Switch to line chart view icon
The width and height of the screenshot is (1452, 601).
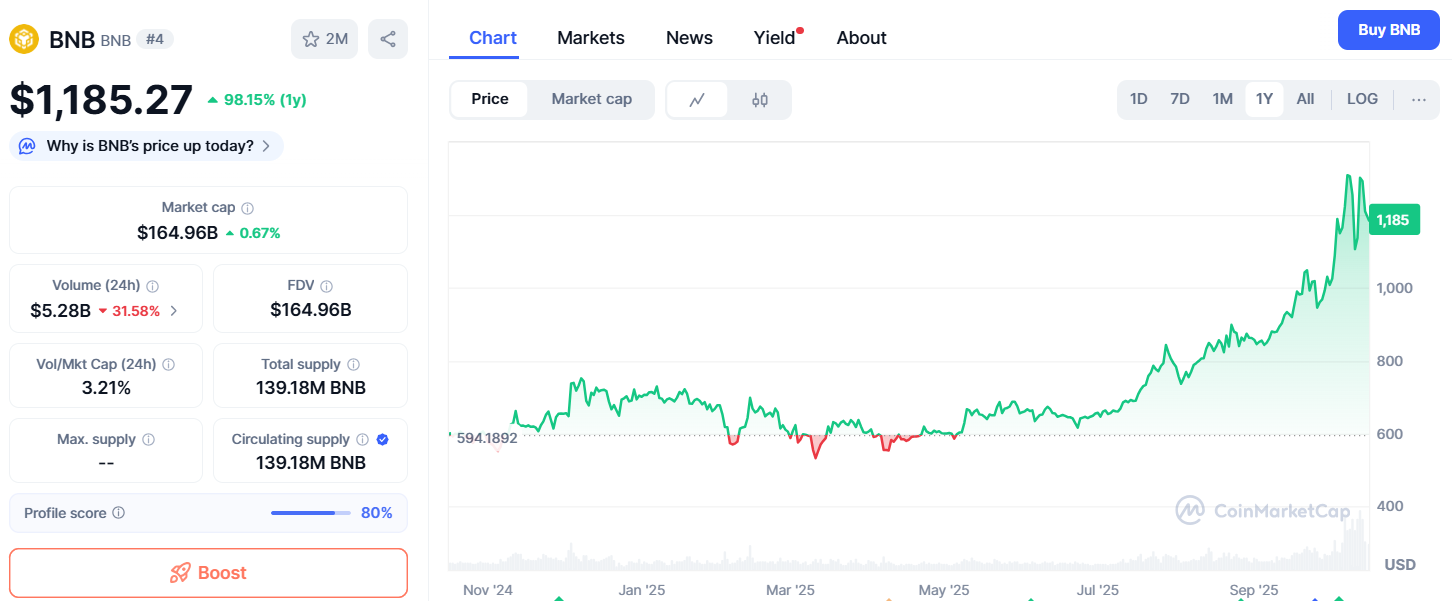pos(697,99)
